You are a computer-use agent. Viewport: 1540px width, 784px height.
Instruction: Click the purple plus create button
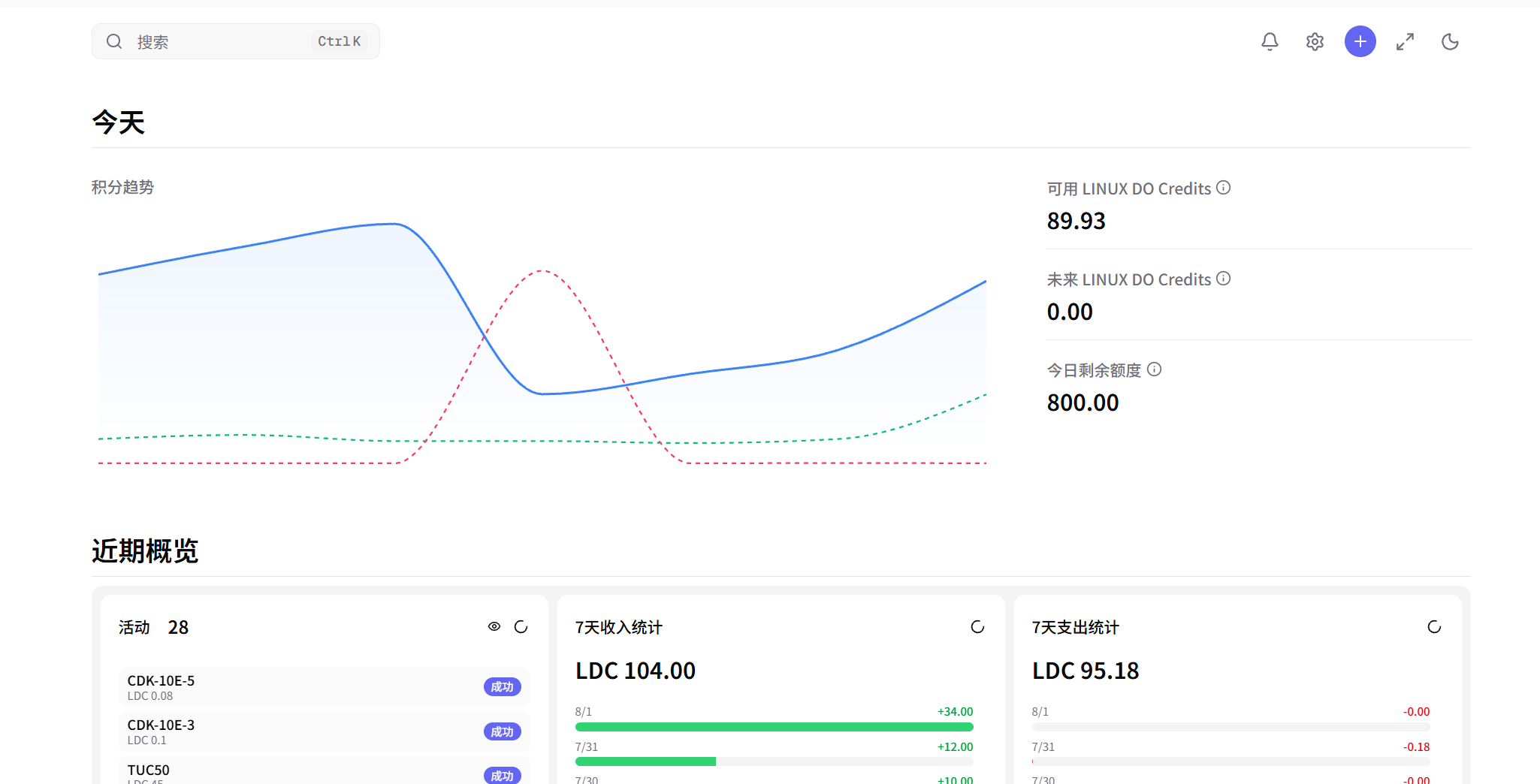1360,41
